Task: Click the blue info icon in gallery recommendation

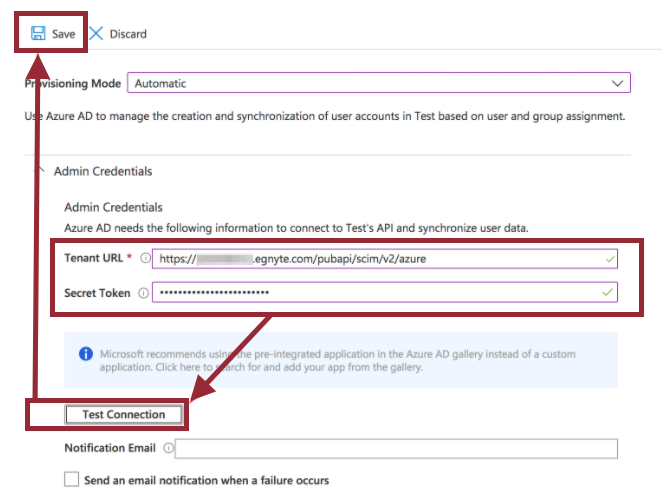Action: (x=86, y=354)
